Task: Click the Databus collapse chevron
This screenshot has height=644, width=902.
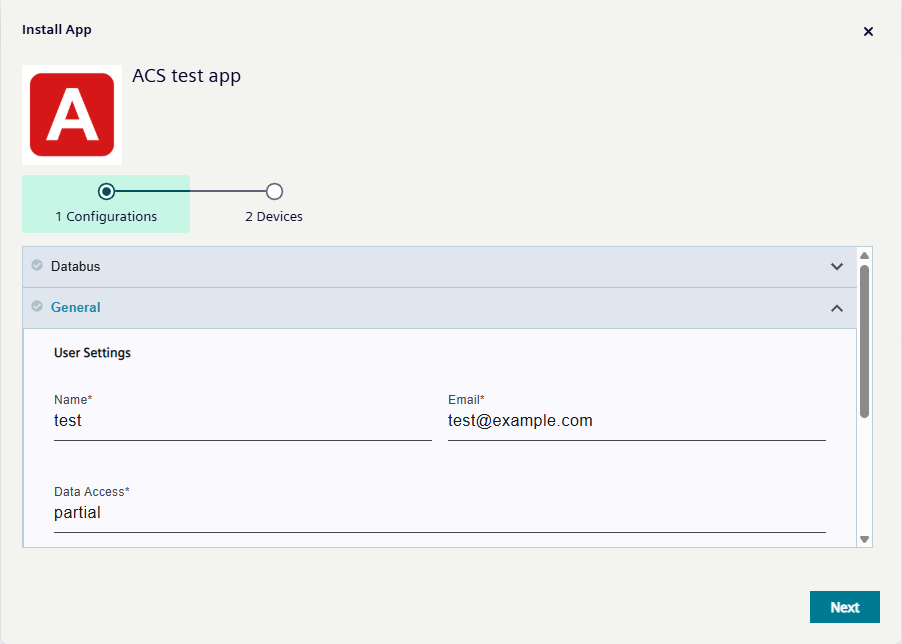Action: (x=837, y=266)
